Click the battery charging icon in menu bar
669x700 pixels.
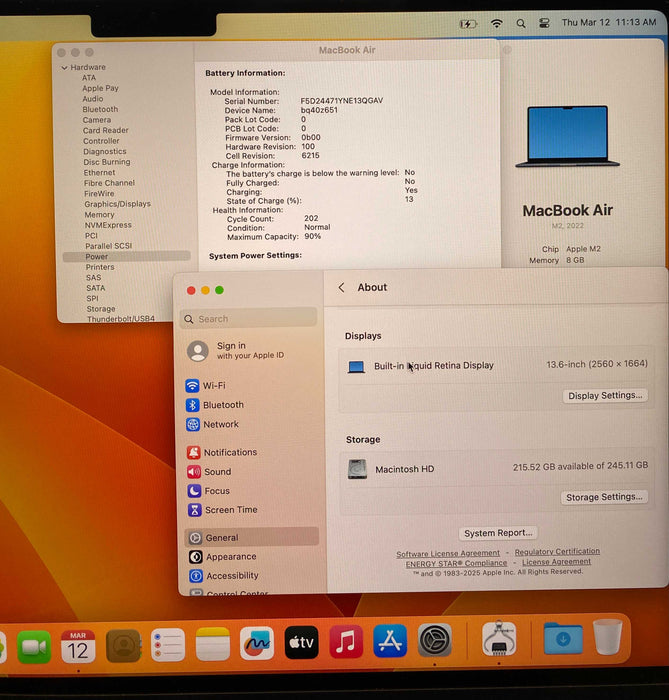tap(468, 24)
